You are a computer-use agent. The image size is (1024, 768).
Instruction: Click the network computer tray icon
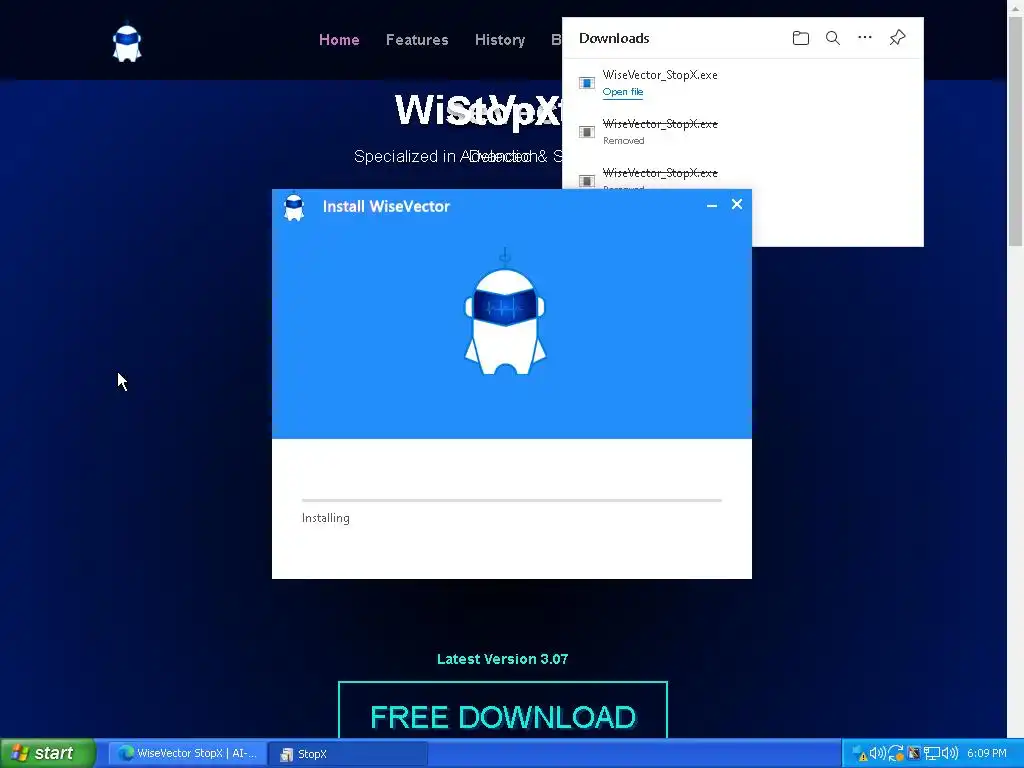(x=931, y=754)
